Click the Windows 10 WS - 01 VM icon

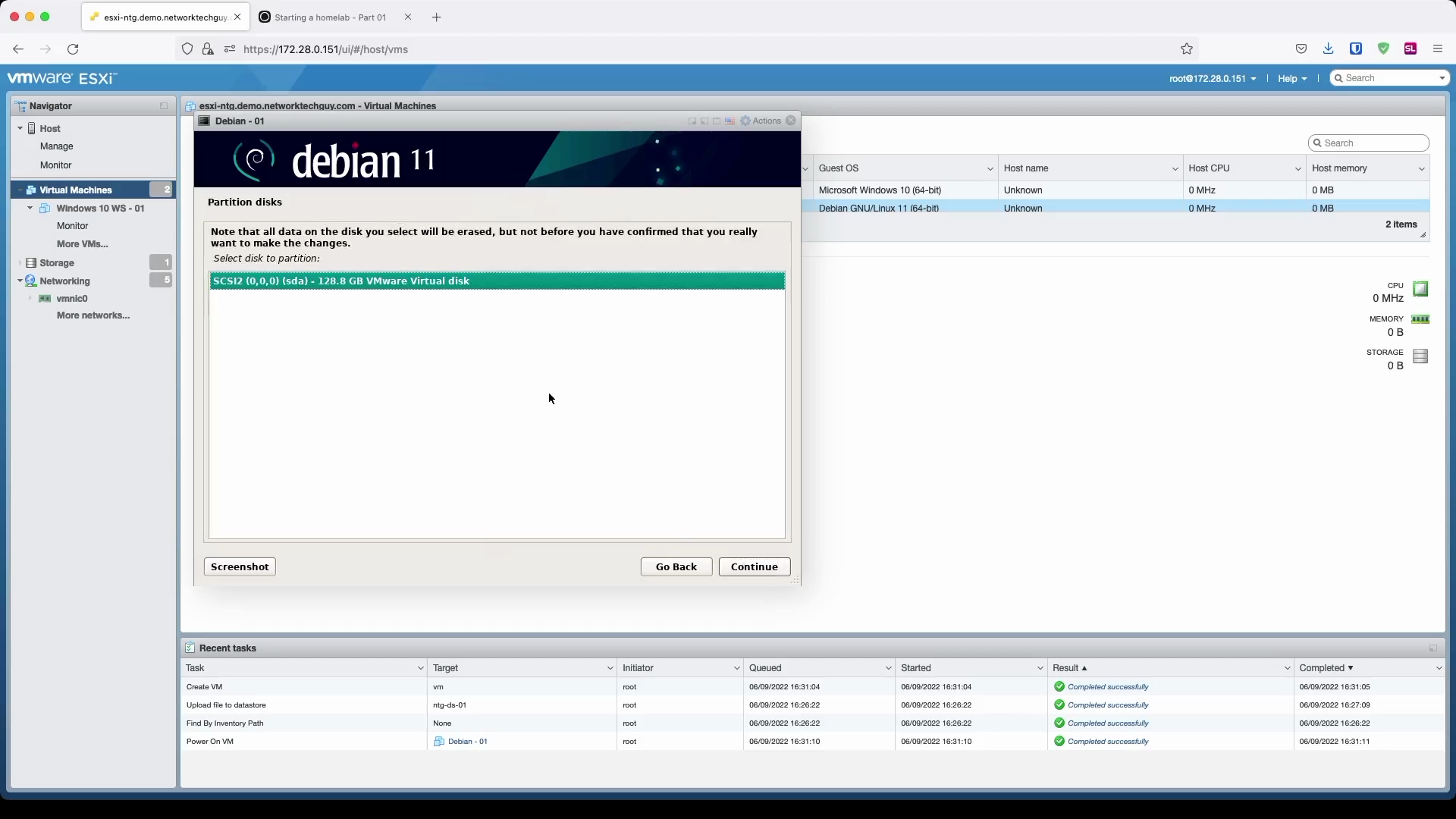coord(45,209)
